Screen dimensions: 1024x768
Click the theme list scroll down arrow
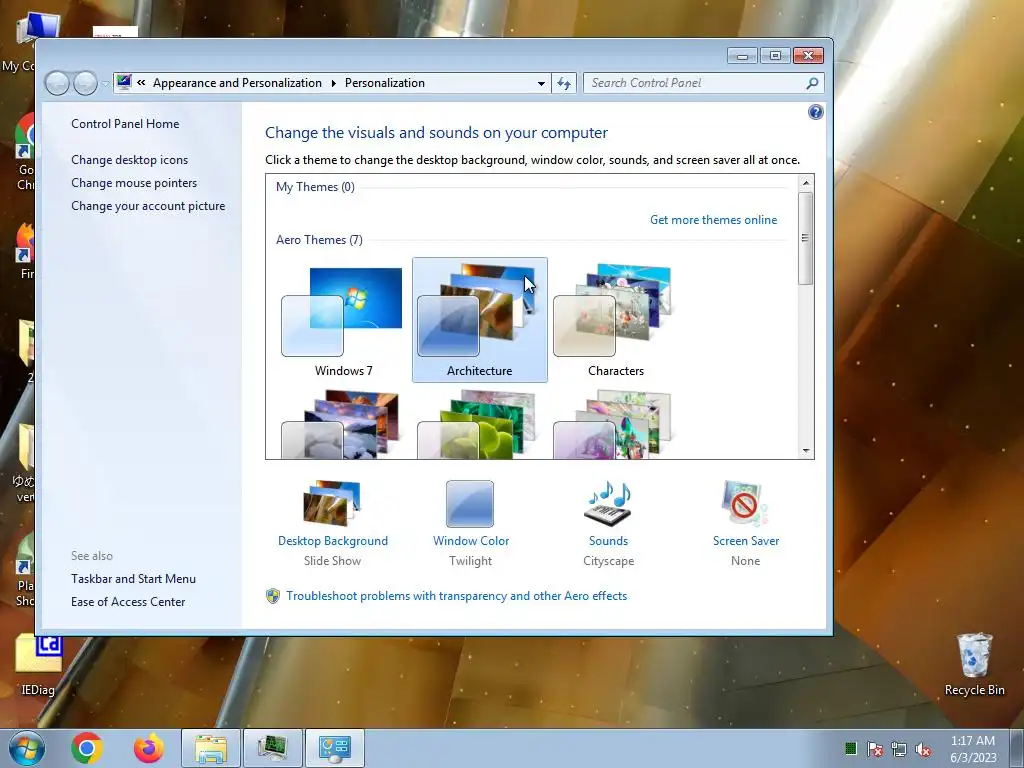pyautogui.click(x=806, y=451)
